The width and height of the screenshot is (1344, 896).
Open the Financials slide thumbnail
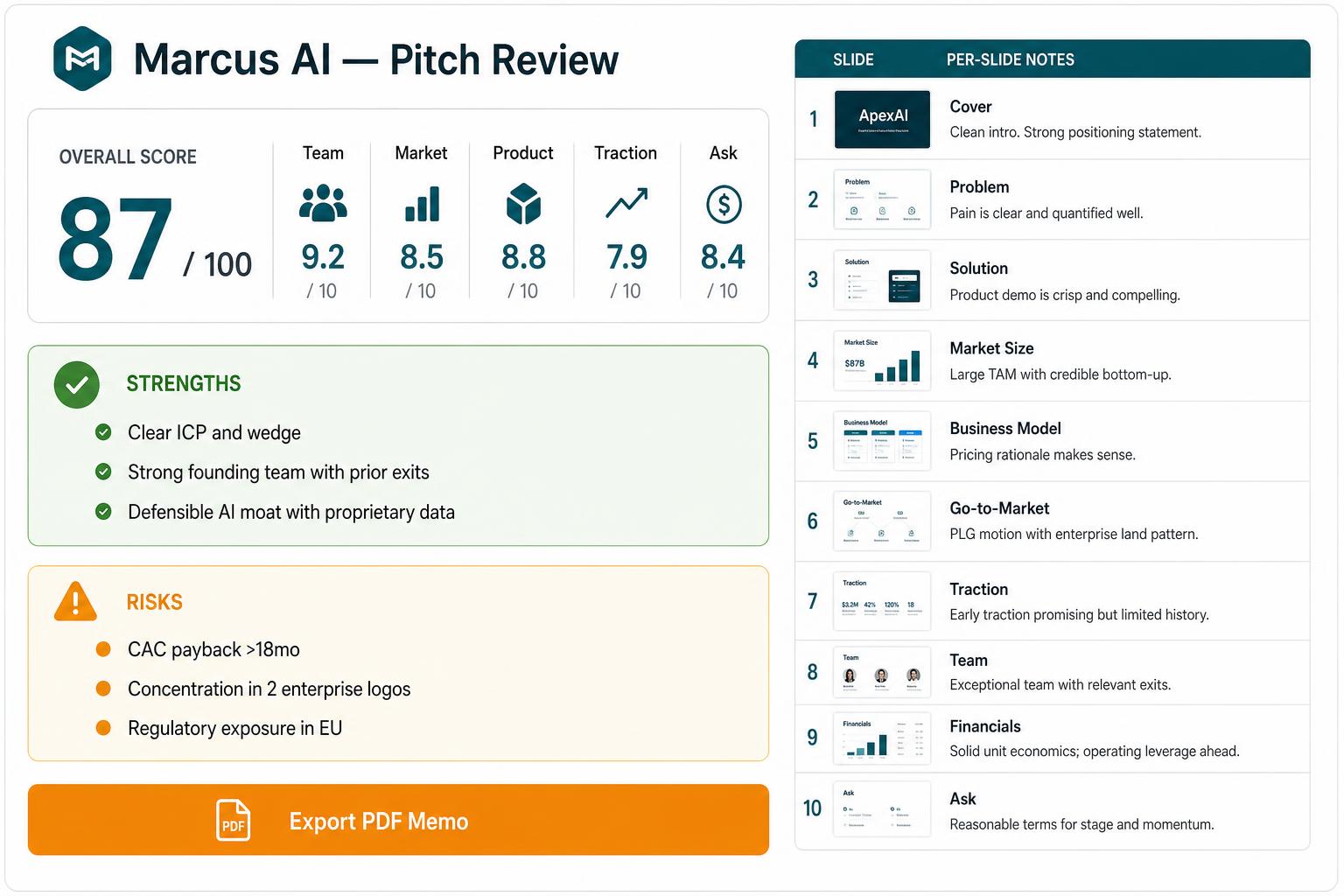[882, 738]
